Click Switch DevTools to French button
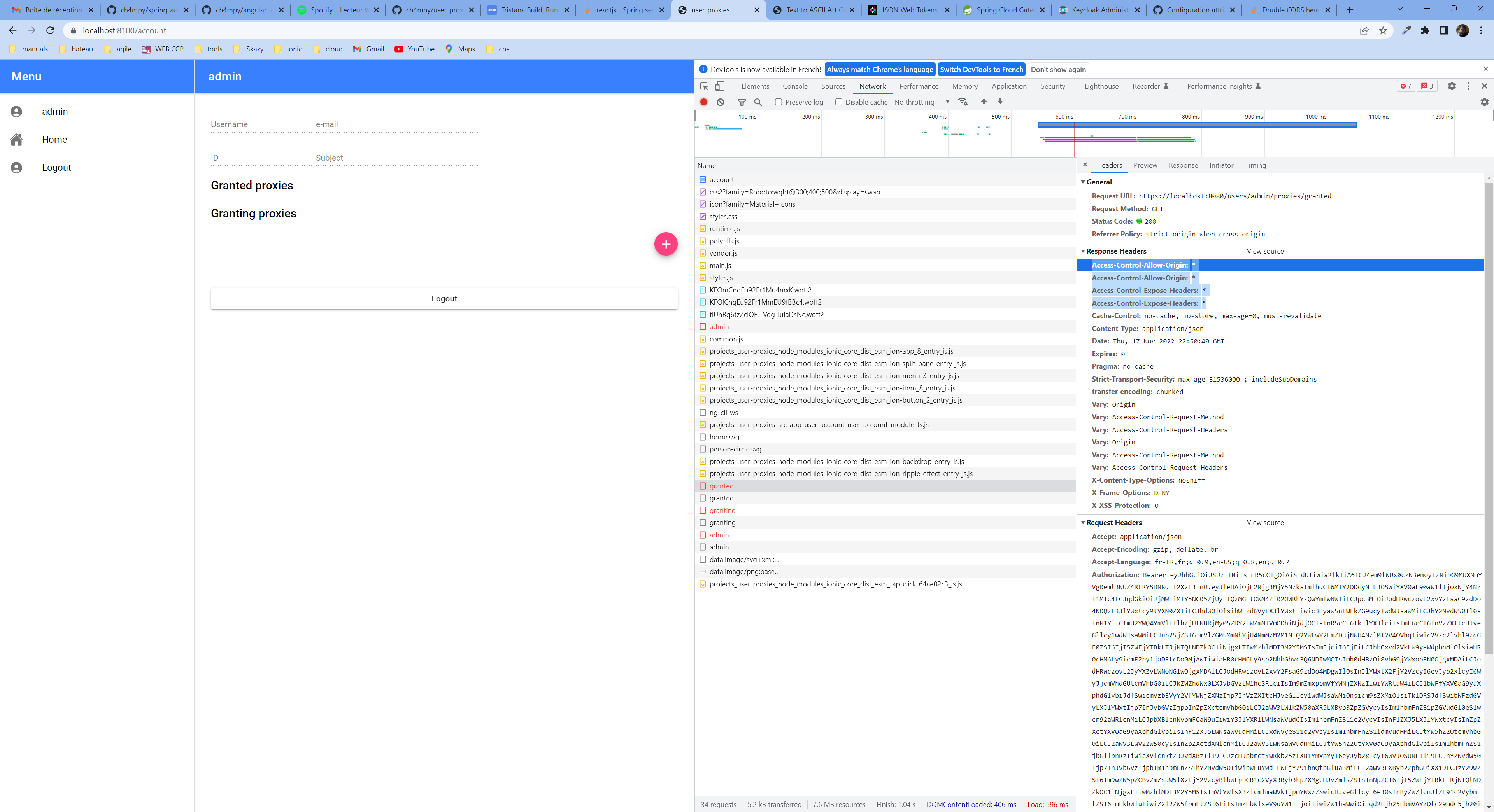 point(981,70)
